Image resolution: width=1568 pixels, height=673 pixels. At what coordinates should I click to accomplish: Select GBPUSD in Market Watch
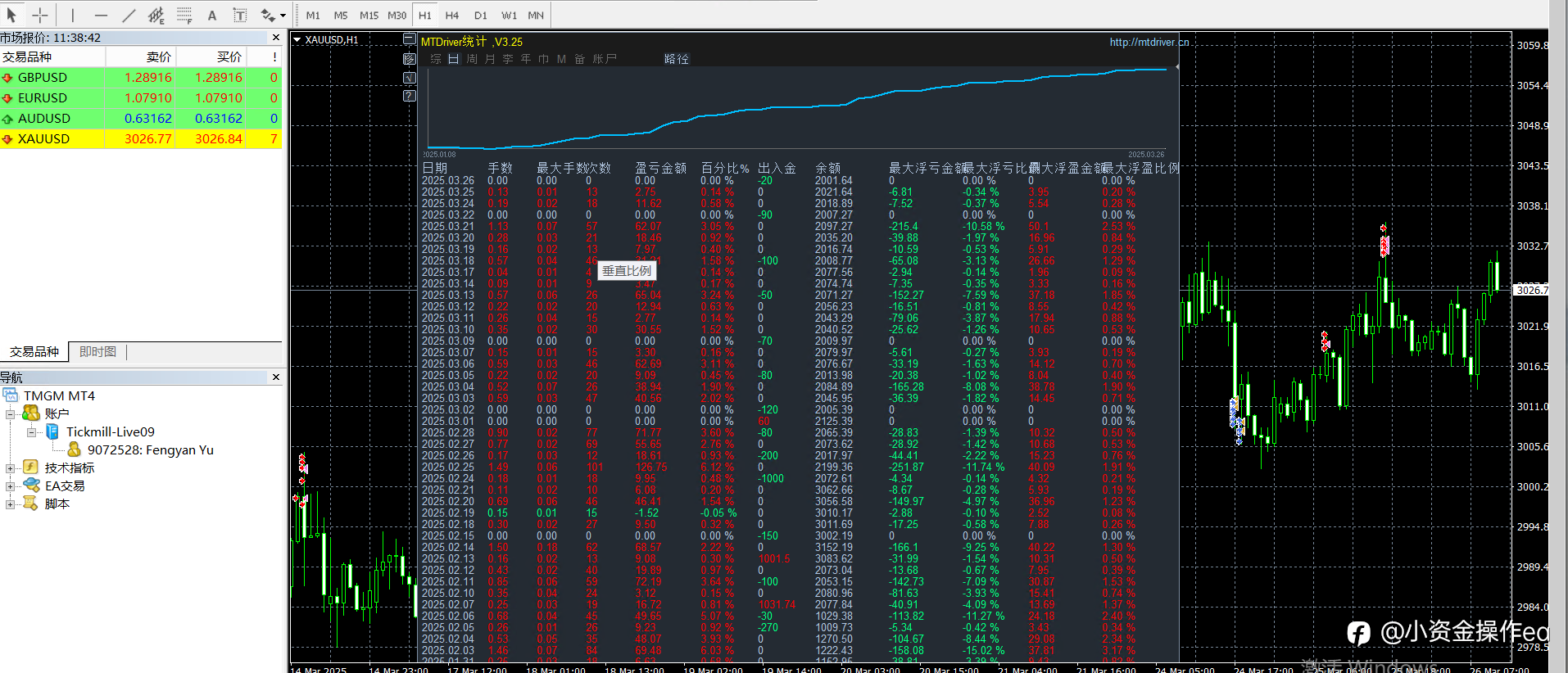[141, 77]
